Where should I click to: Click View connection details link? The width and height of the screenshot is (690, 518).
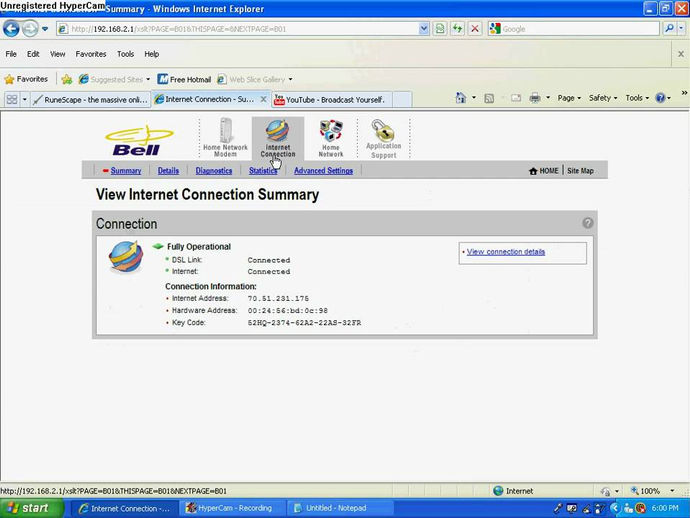point(506,252)
